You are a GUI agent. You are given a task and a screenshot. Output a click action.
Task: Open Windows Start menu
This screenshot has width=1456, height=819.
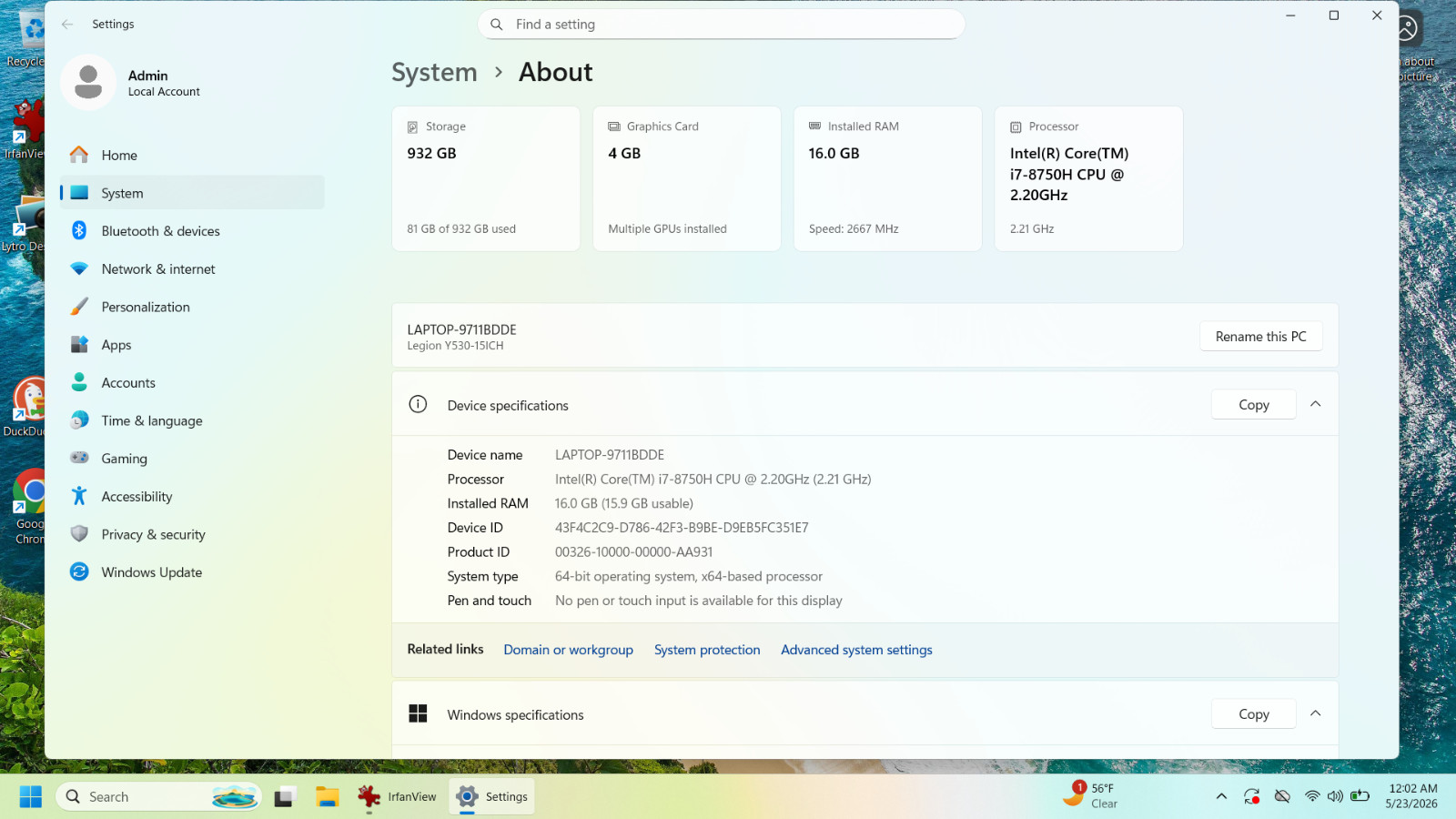coord(31,797)
